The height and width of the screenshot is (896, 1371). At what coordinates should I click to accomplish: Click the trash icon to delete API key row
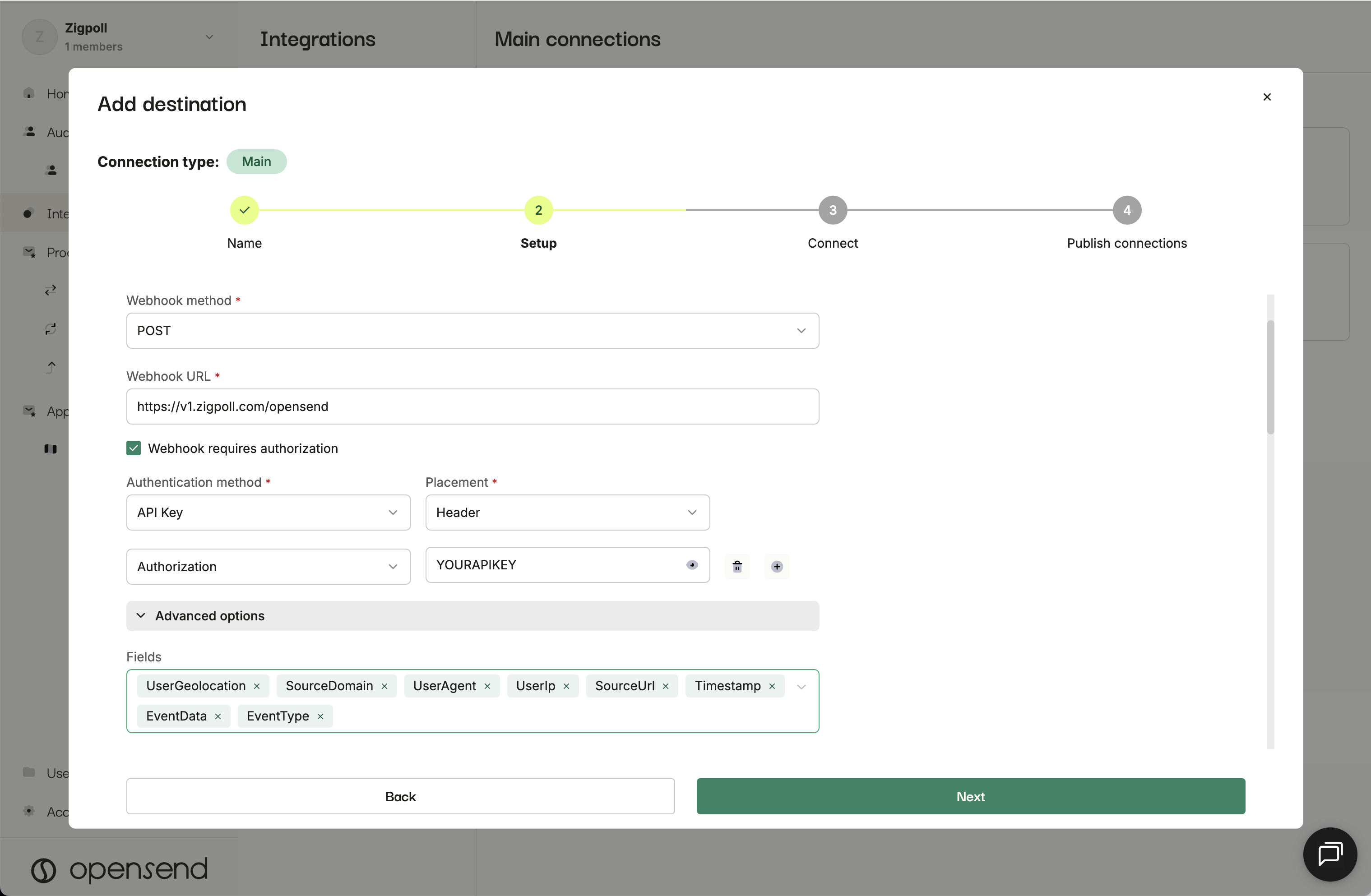(x=737, y=567)
